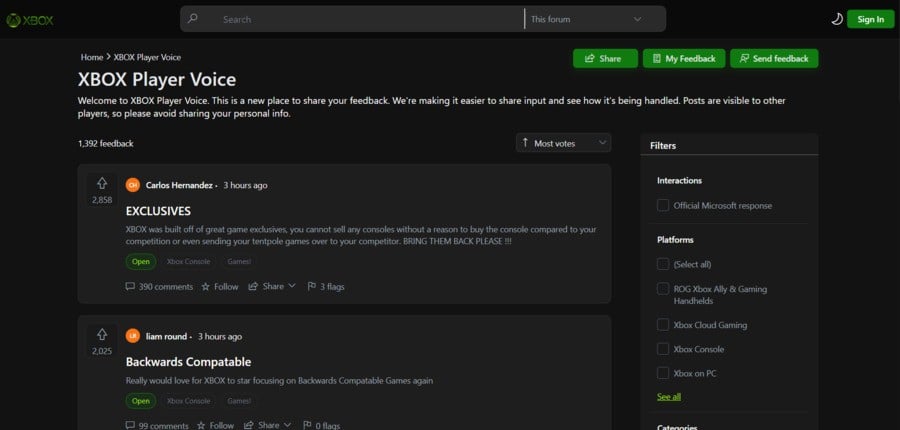Click Games! tag on Backwards Compatable post
The width and height of the screenshot is (900, 430).
[x=238, y=401]
